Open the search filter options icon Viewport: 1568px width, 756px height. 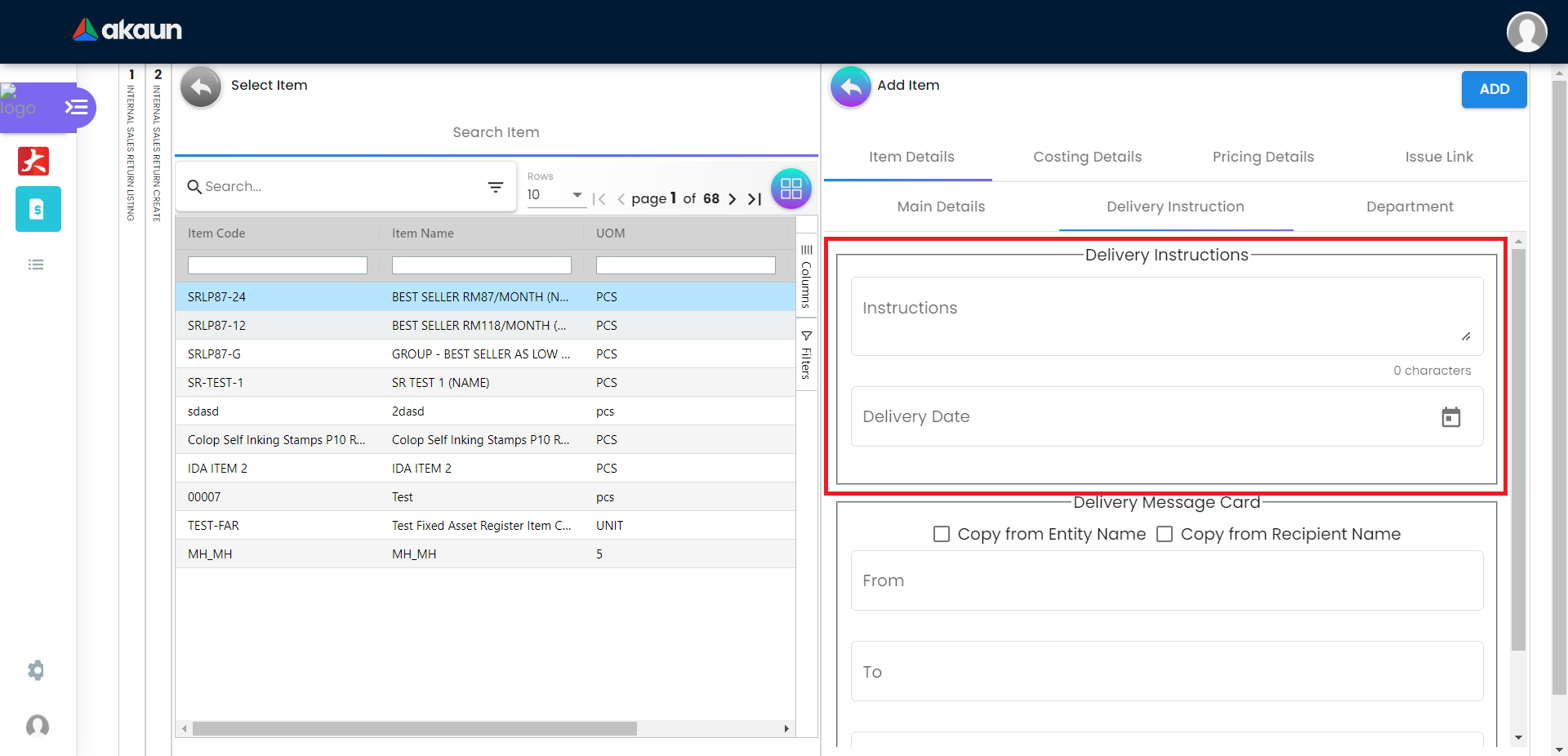(x=495, y=187)
